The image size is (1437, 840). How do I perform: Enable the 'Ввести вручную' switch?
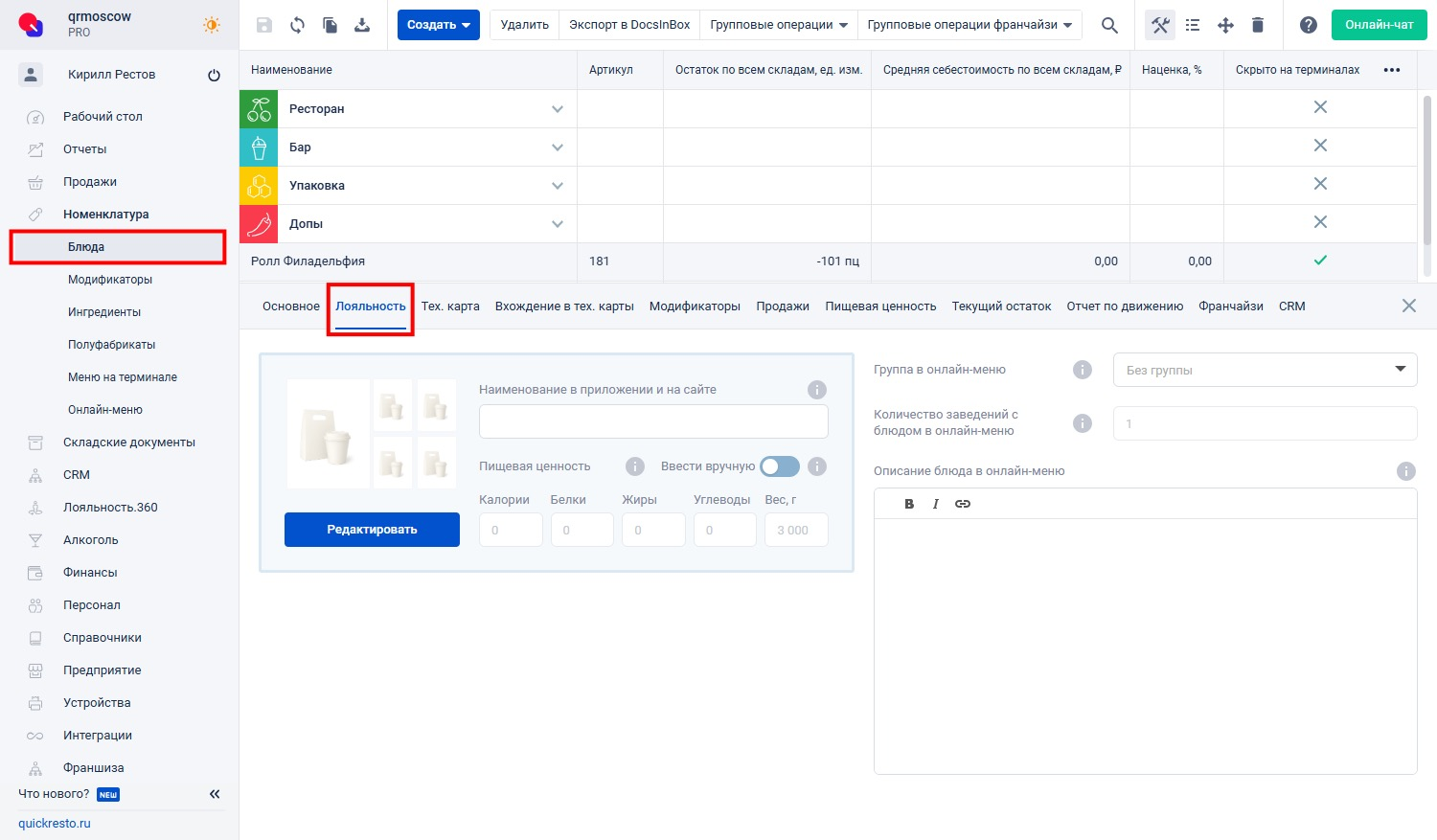(x=779, y=466)
